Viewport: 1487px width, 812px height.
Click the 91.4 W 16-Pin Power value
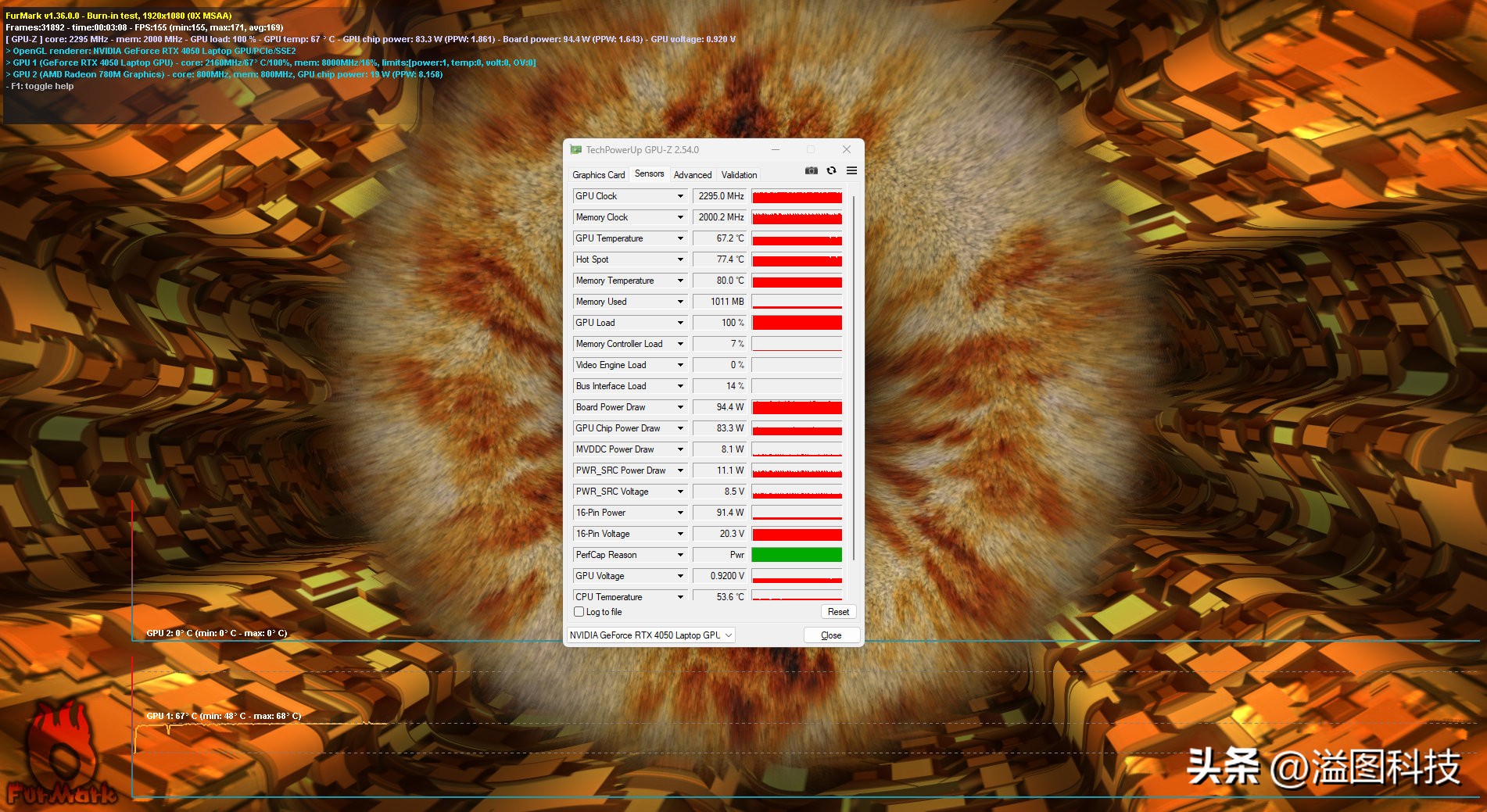coord(720,513)
